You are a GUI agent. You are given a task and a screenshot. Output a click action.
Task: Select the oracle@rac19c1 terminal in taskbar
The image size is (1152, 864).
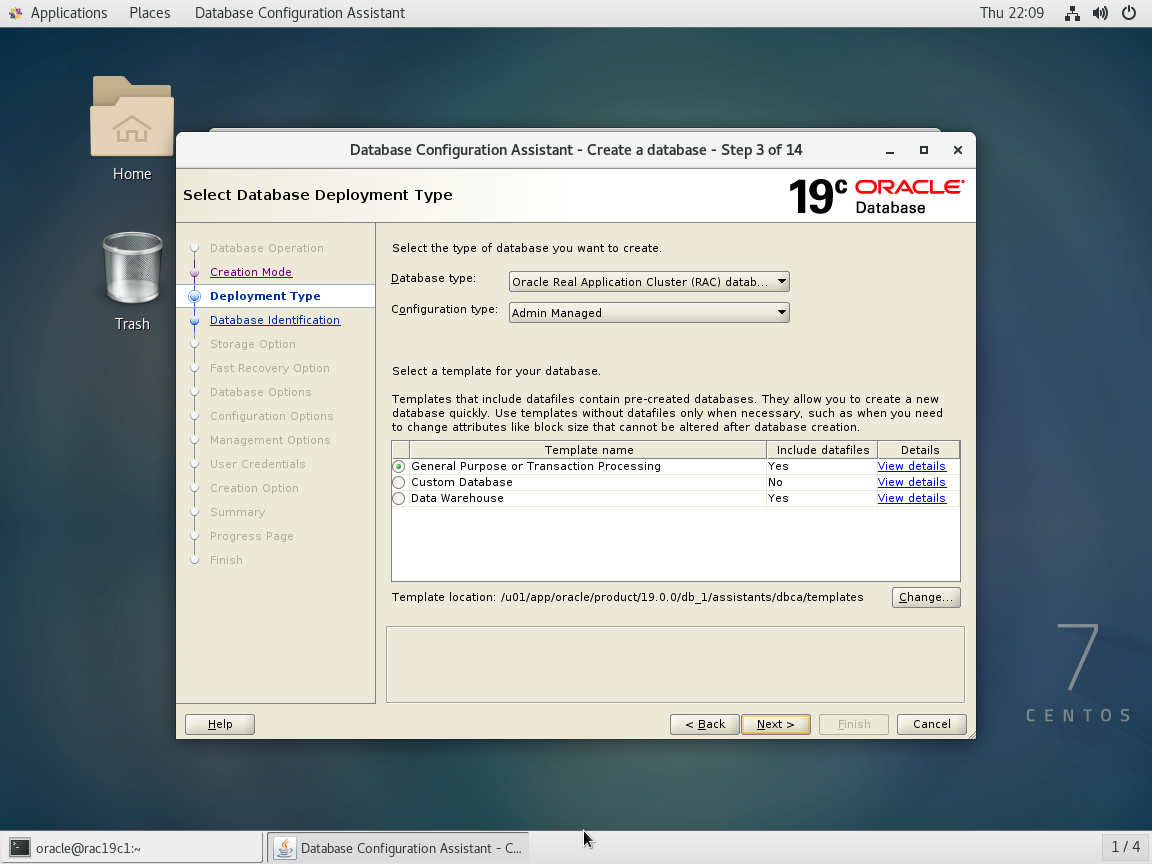pyautogui.click(x=130, y=847)
